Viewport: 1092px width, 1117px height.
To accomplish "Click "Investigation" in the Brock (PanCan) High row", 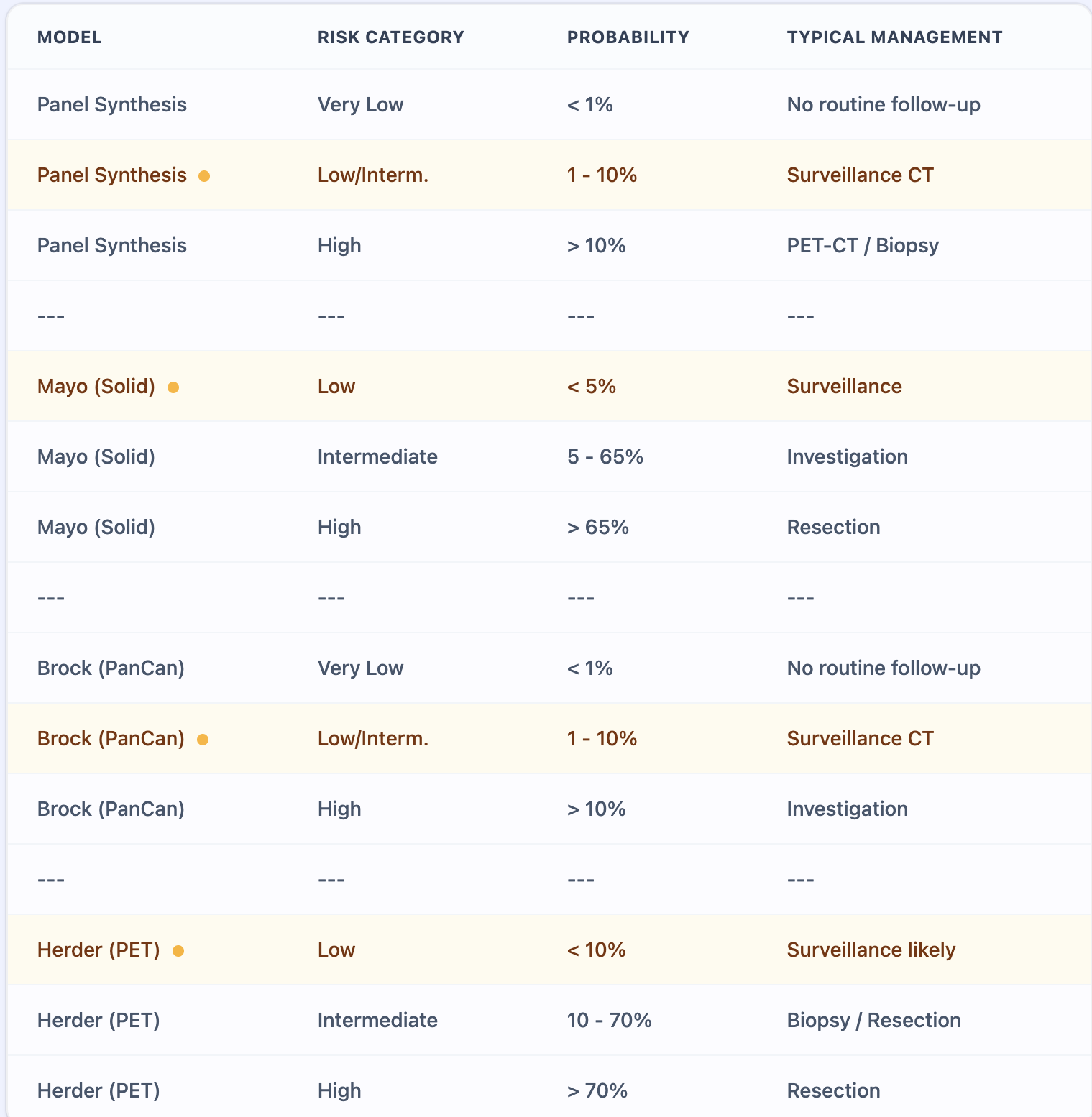I will click(847, 809).
